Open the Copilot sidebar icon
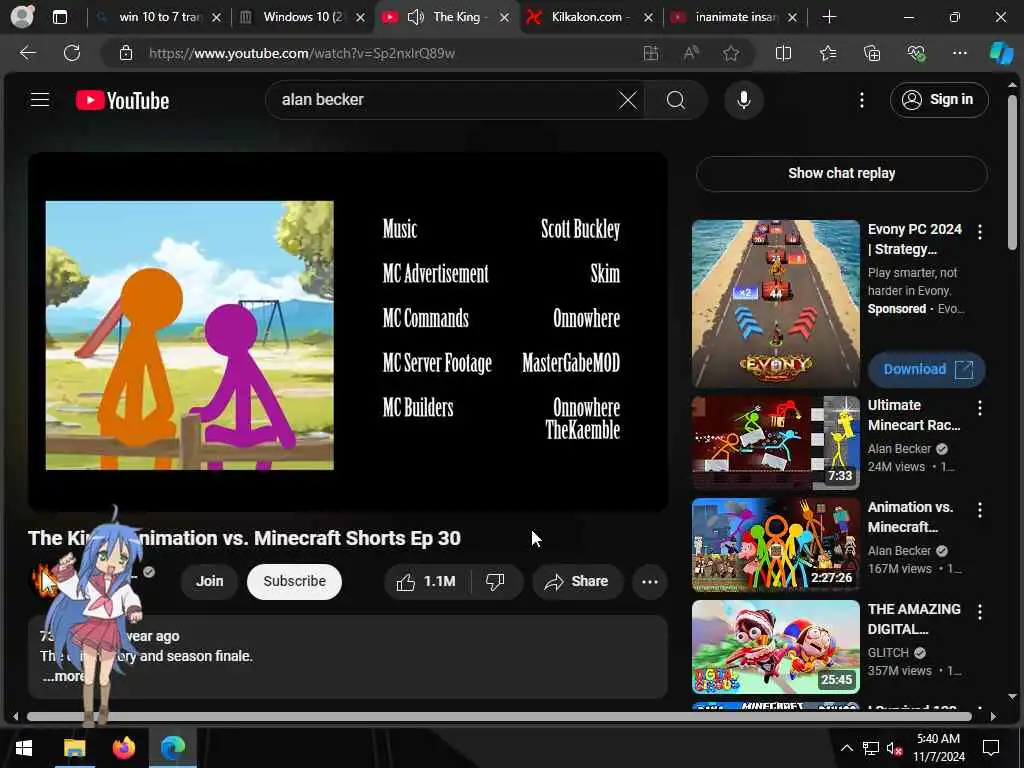 click(1001, 53)
